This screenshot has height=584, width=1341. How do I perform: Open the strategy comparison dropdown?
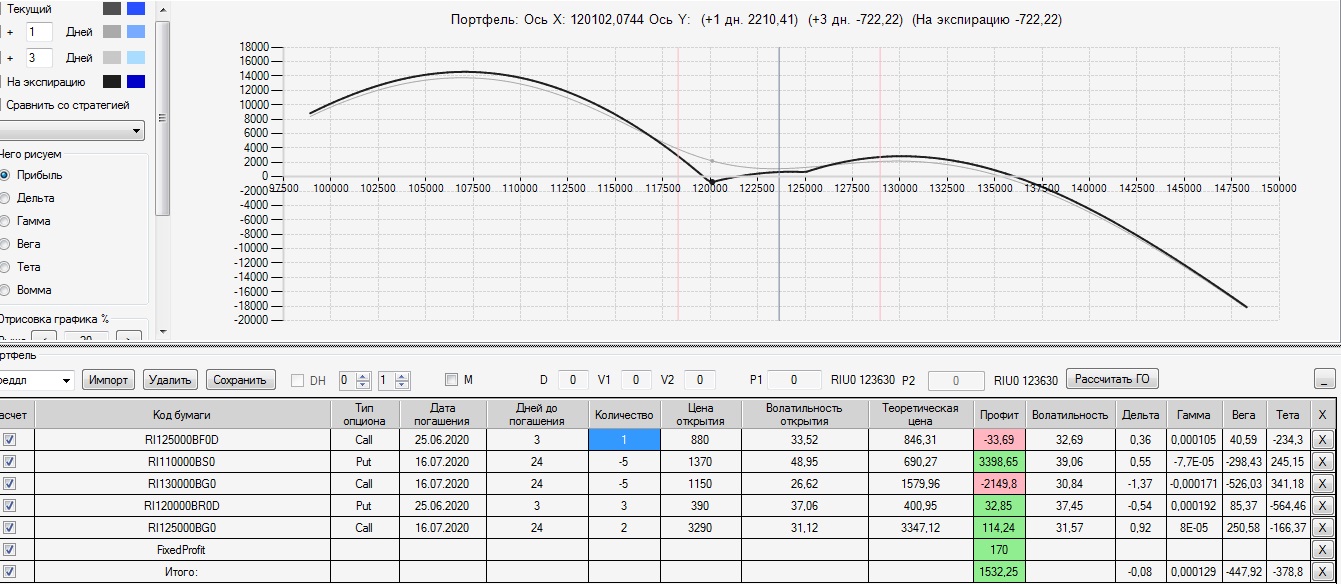coord(72,131)
